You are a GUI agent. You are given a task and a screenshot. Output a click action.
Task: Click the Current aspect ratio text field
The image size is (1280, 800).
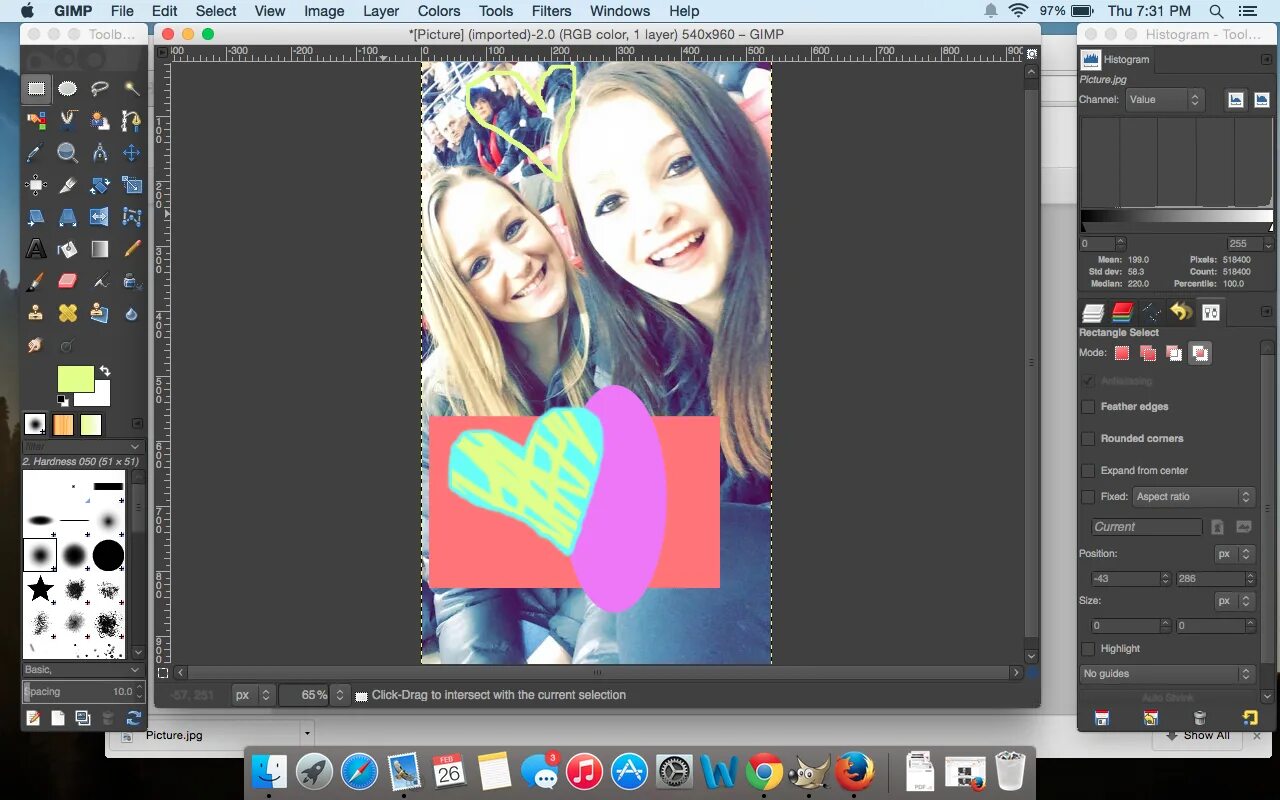pos(1146,527)
